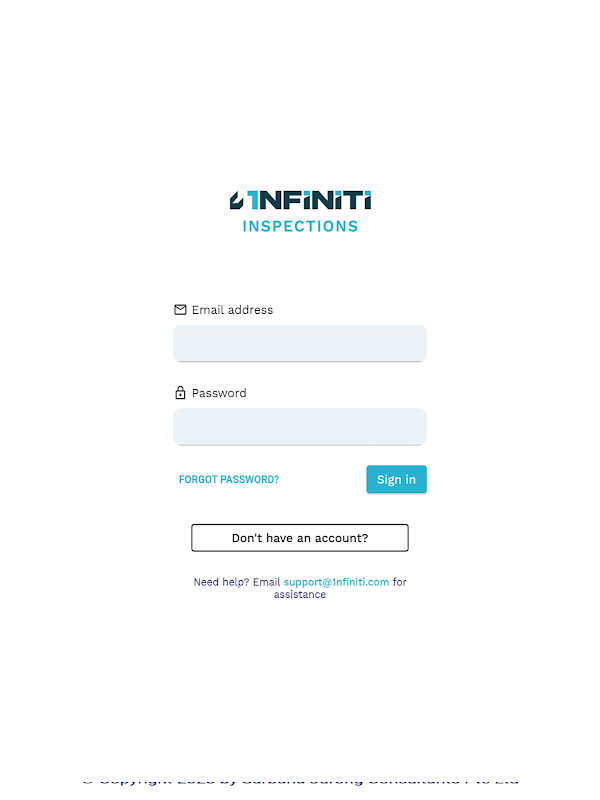Click the stylized '1' in the logo

254,200
